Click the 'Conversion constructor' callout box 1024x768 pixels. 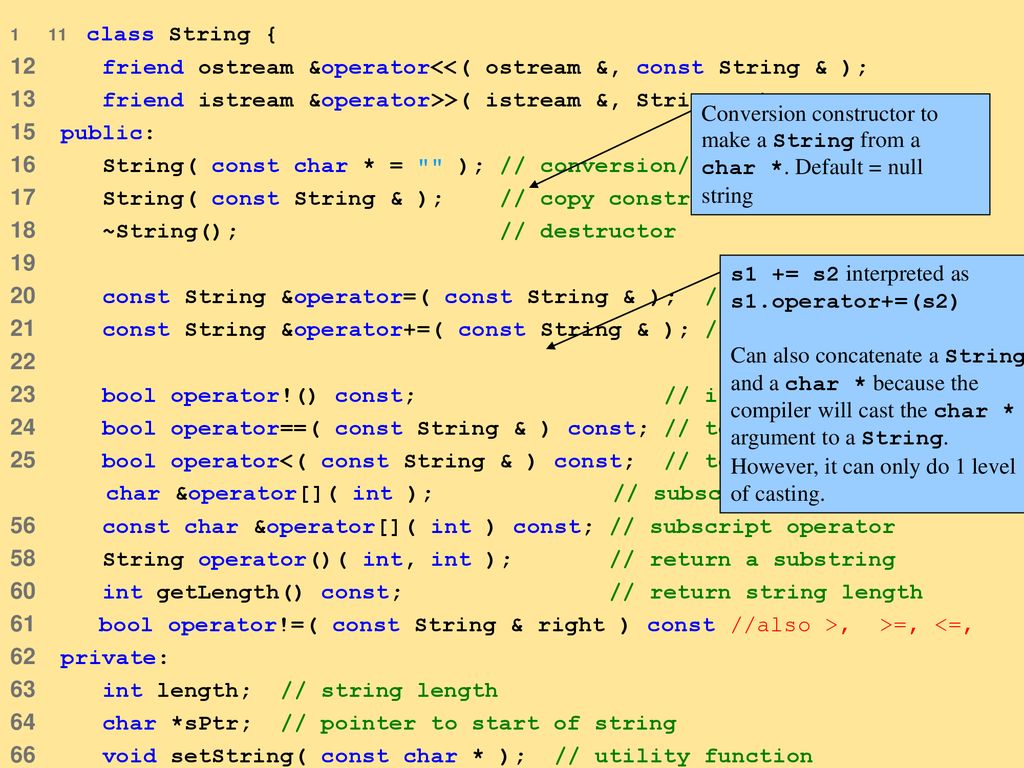(x=840, y=155)
